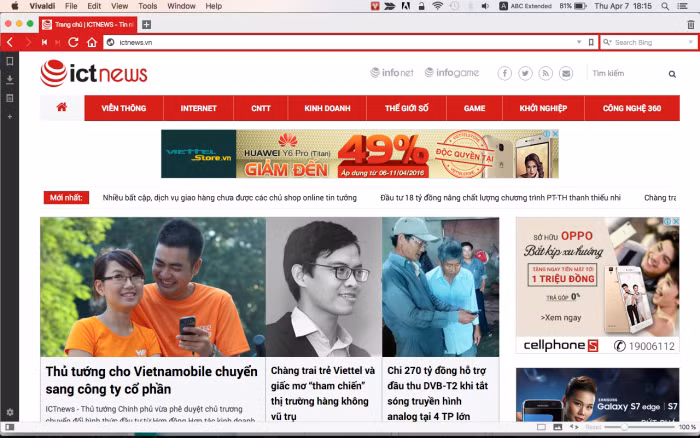Close the Huawei banner ad
Viewport: 700px width, 438px height.
point(555,133)
